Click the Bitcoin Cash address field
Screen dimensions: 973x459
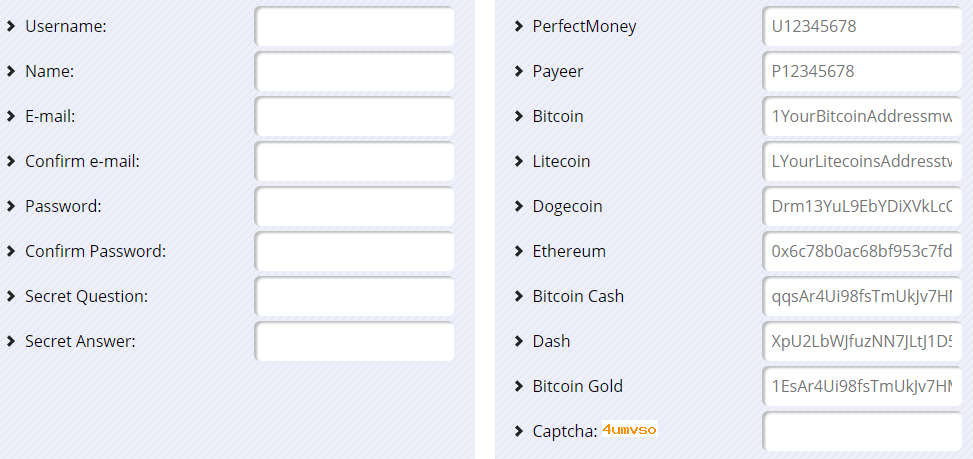tap(863, 296)
